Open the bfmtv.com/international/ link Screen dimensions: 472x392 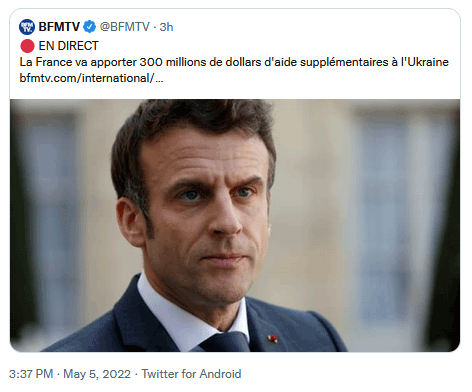(91, 78)
